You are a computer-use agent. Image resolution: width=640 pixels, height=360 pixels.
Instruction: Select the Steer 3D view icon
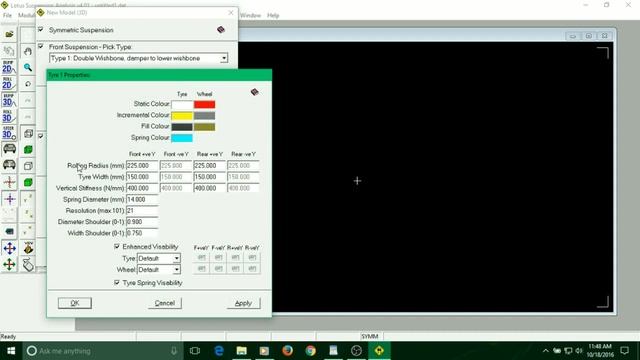pyautogui.click(x=9, y=133)
